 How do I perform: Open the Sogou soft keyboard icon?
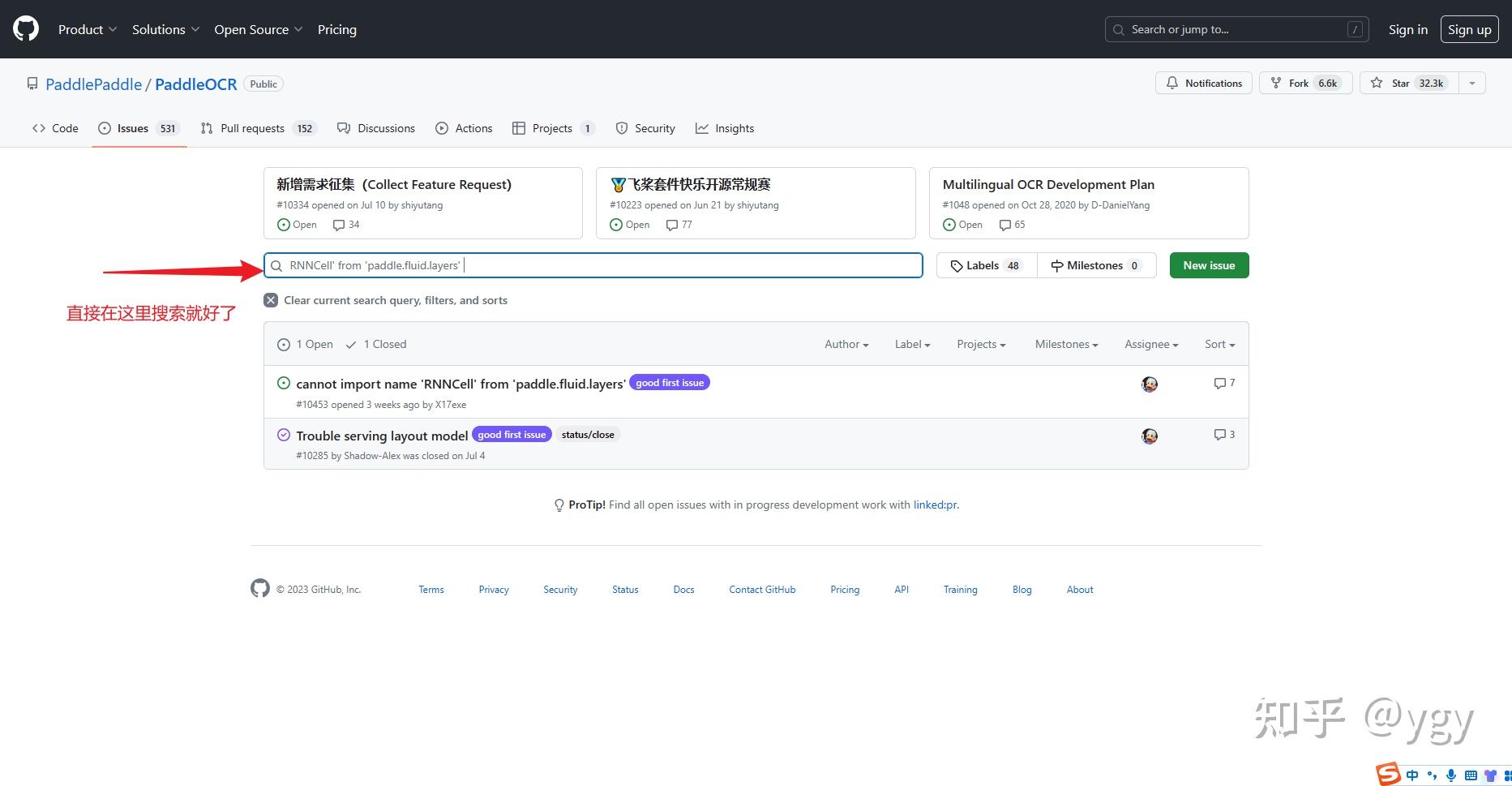[1471, 775]
